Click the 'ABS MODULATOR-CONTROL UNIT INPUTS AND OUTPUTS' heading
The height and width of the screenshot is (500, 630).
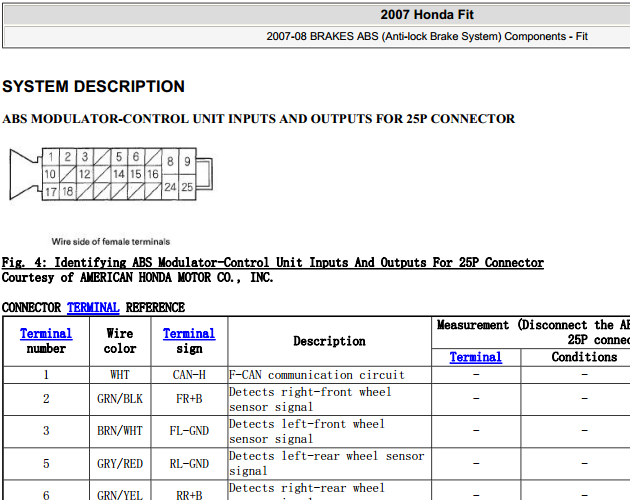click(258, 119)
